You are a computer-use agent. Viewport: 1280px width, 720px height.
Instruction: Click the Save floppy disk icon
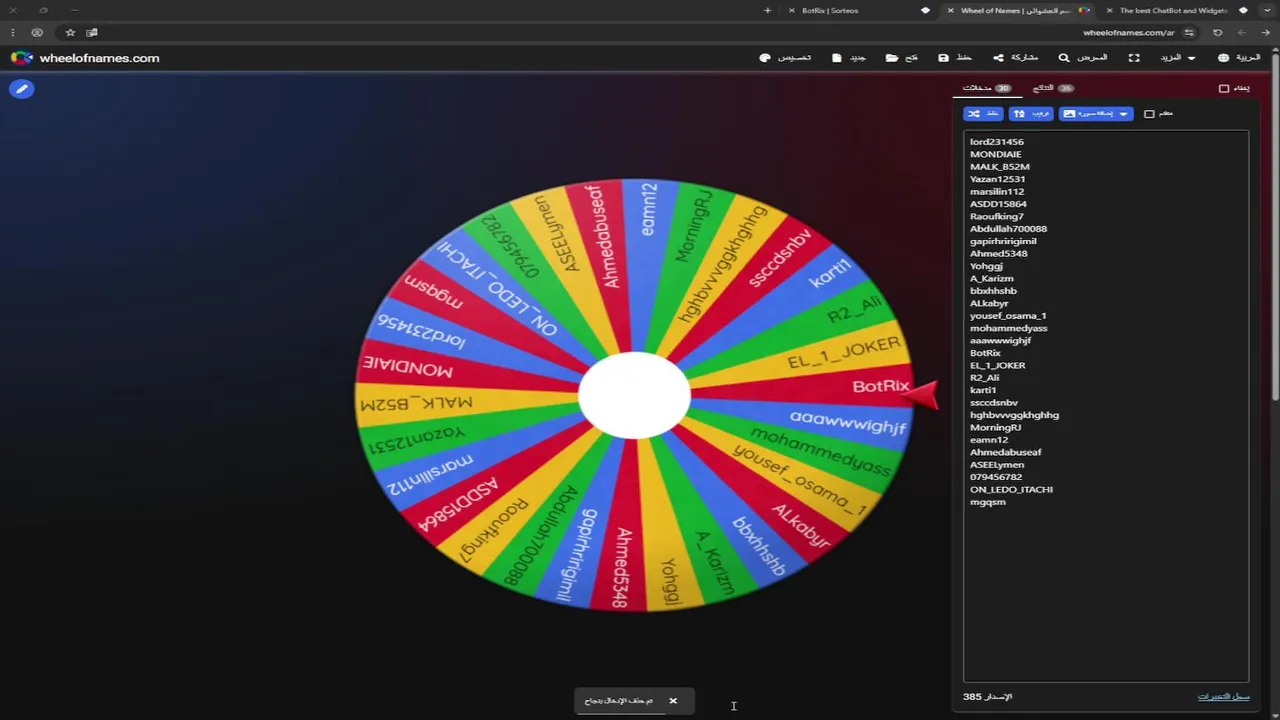[x=943, y=58]
